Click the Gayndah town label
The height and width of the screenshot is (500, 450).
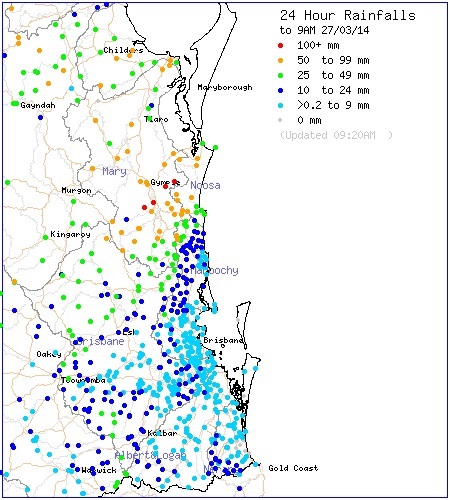click(38, 105)
